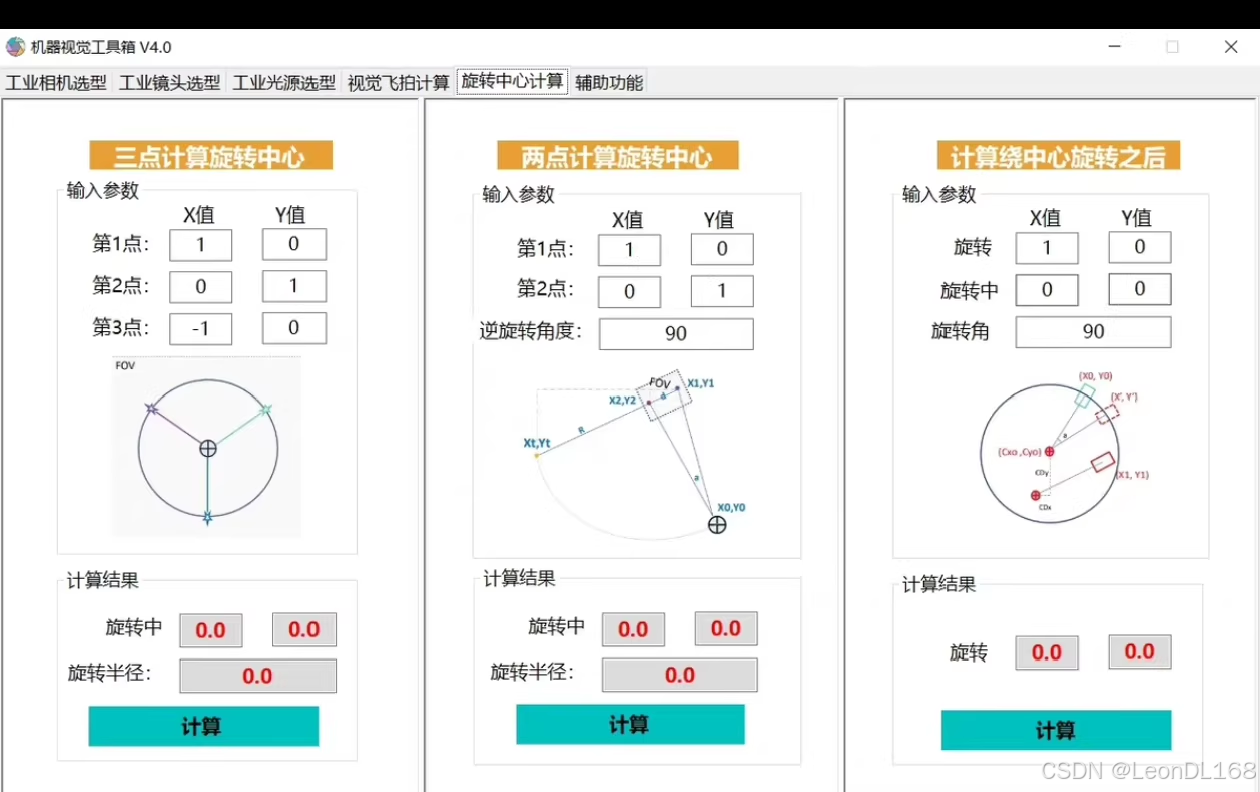This screenshot has width=1260, height=792.
Task: Click 第3点 Y值 field showing 0
Action: [294, 328]
